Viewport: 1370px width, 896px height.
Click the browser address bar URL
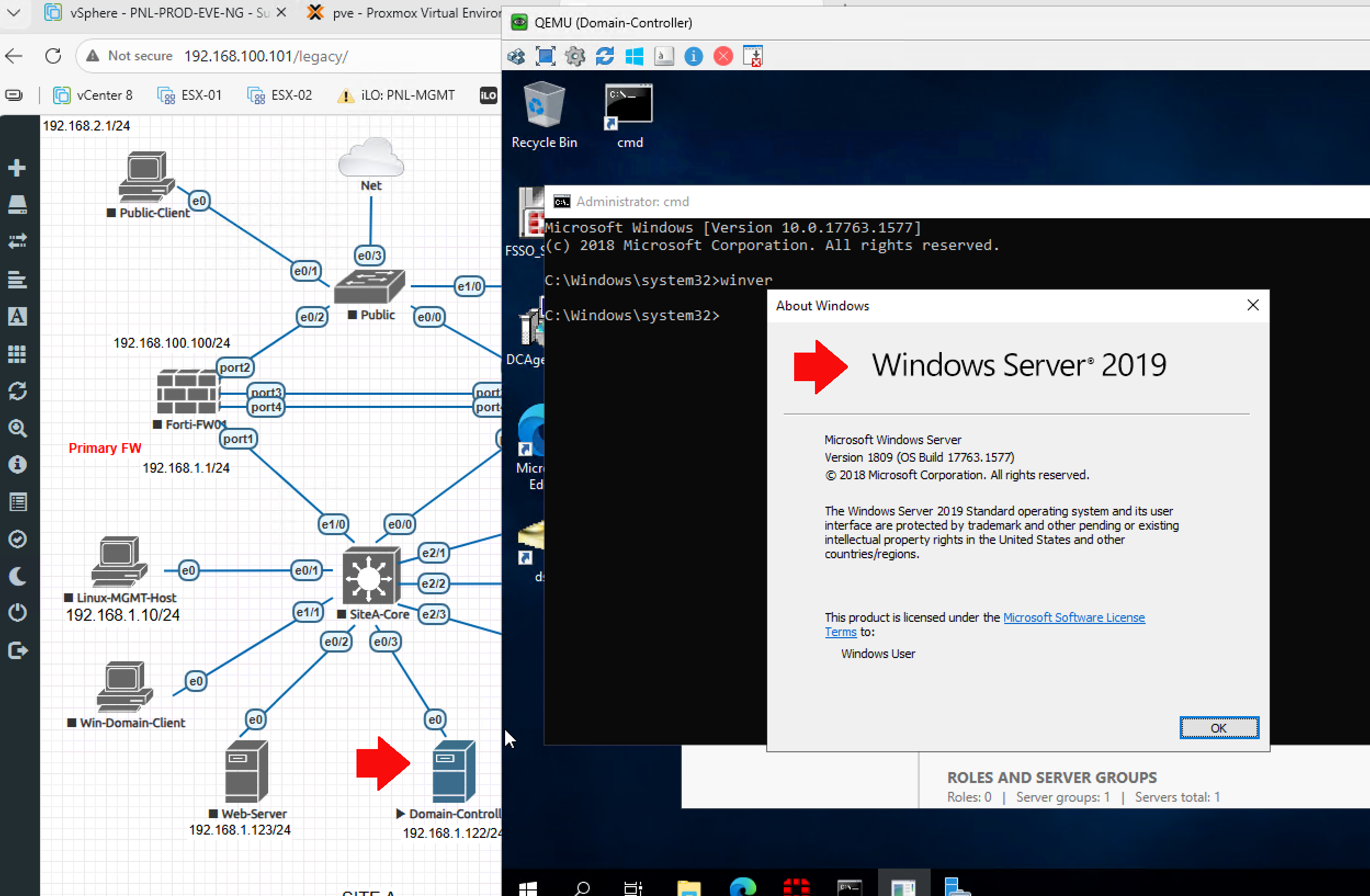tap(265, 56)
